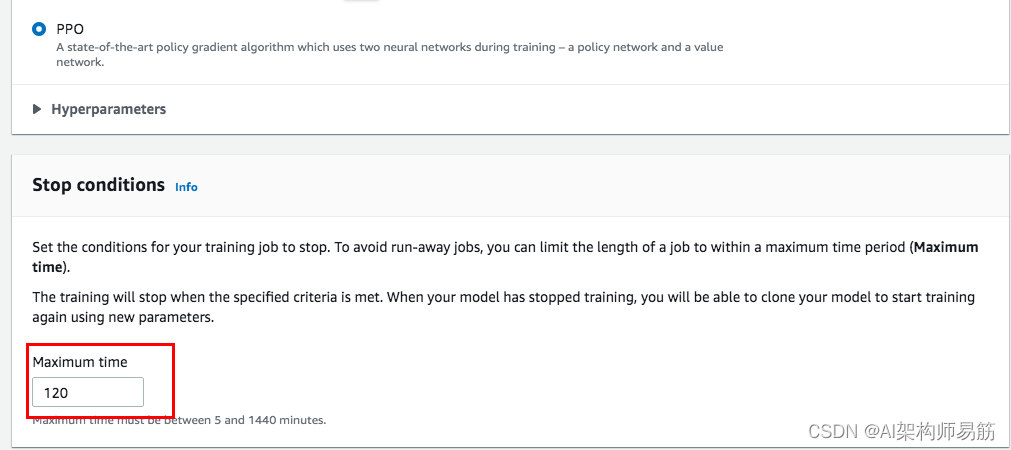Click the 120 value in Maximum time
Viewport: 1011px width, 450px height.
[56, 393]
